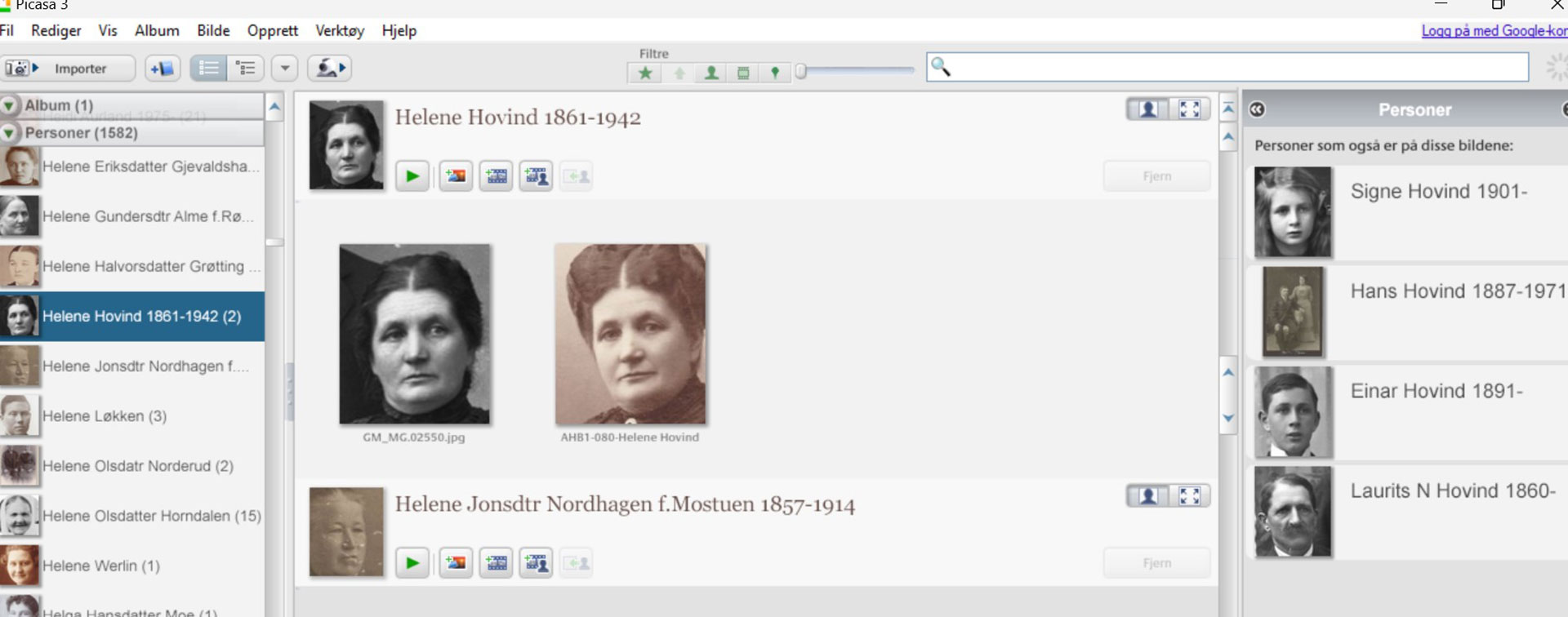Open the Opprett menu
Screen dimensions: 1568x617
[273, 31]
